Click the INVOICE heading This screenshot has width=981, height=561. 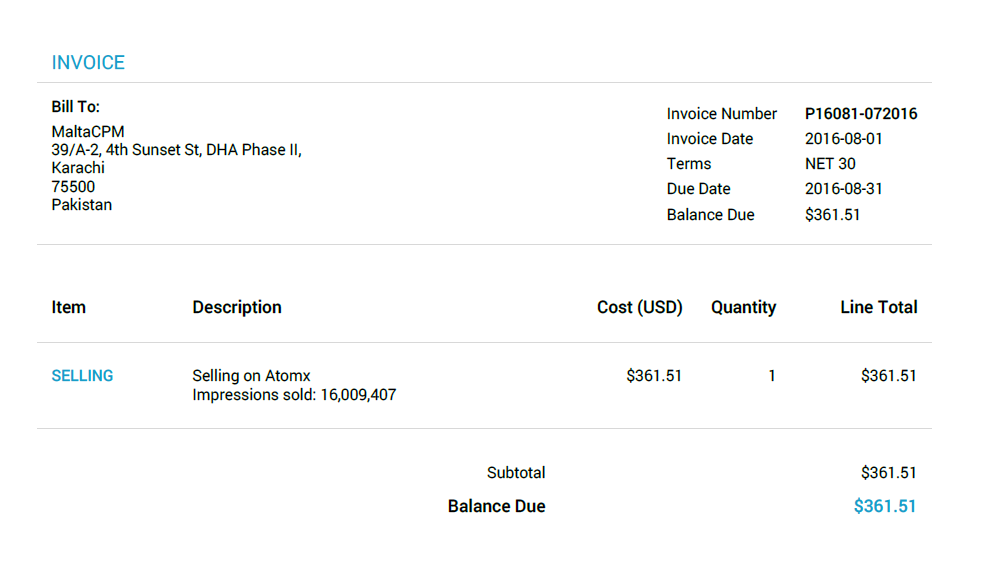coord(88,63)
